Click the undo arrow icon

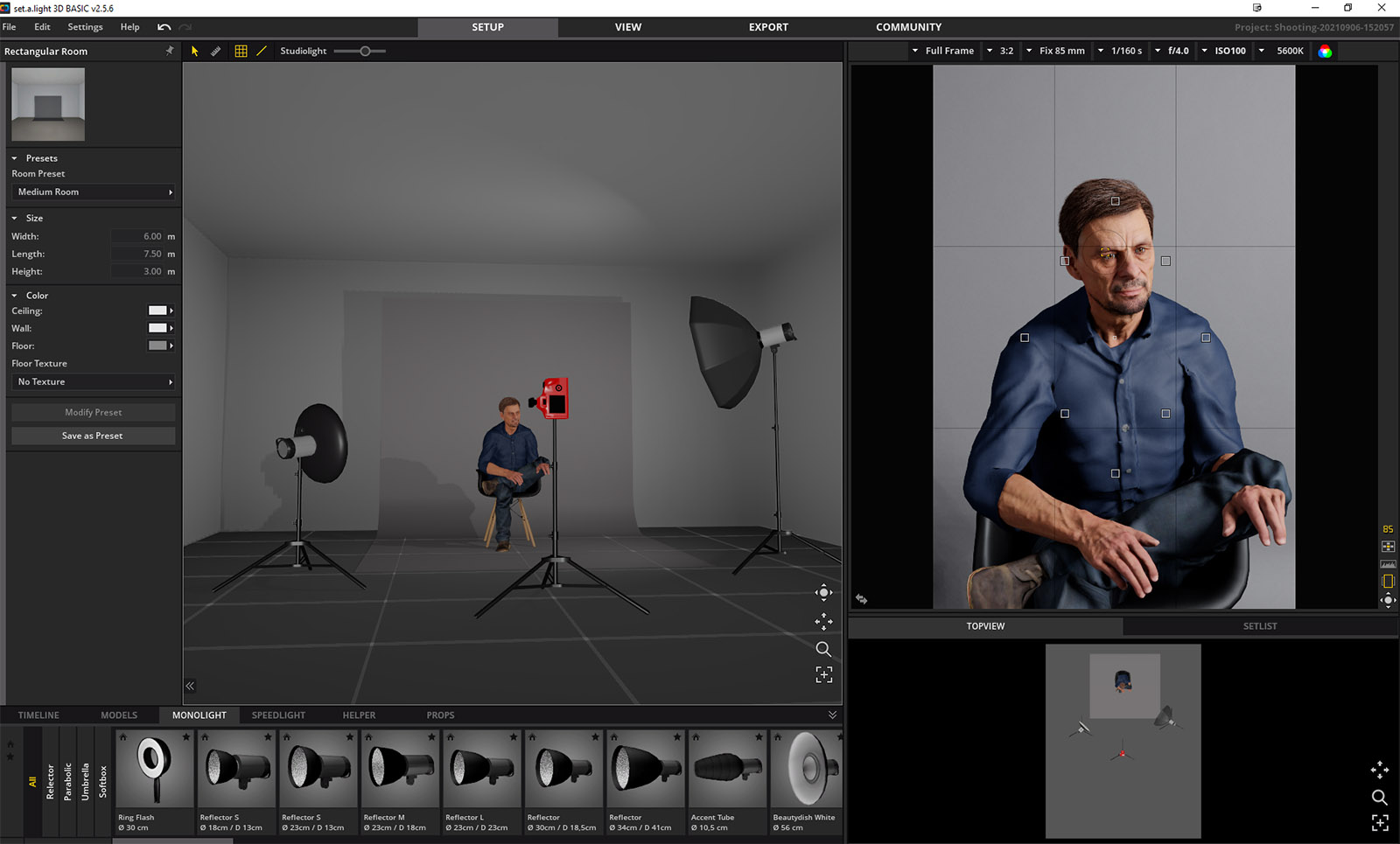pos(164,27)
